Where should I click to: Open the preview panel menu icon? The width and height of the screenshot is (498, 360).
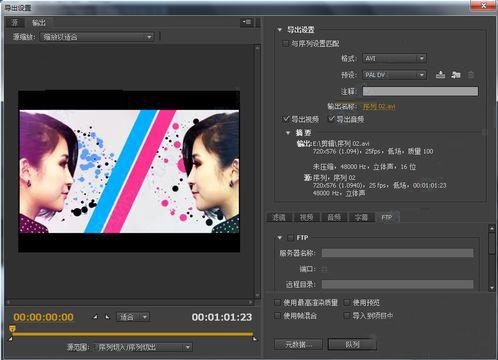pos(247,22)
